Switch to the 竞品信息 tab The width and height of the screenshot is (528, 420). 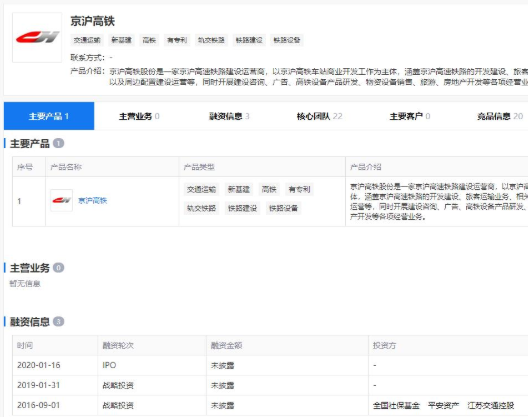[500, 116]
